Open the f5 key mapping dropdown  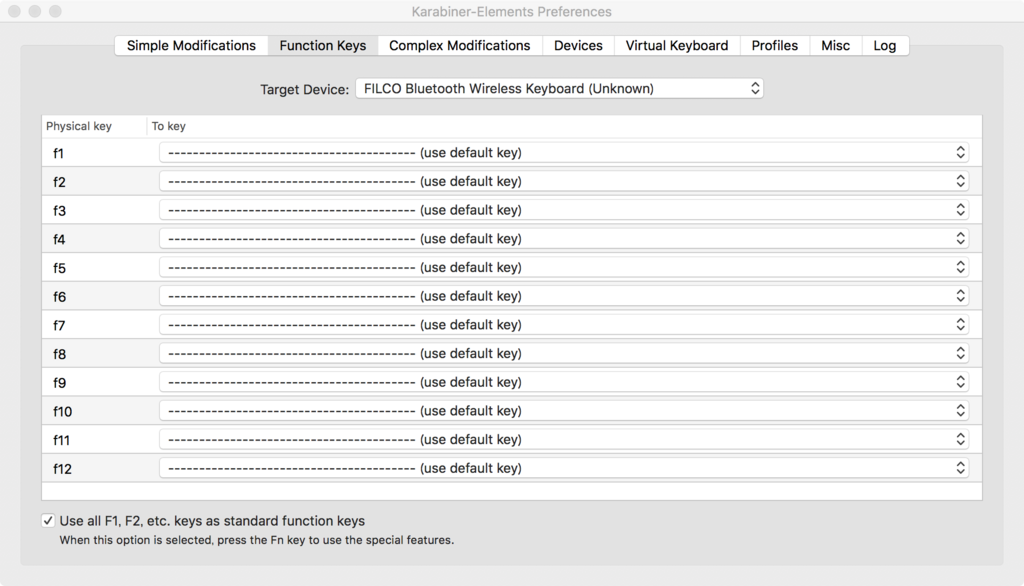[x=564, y=267]
